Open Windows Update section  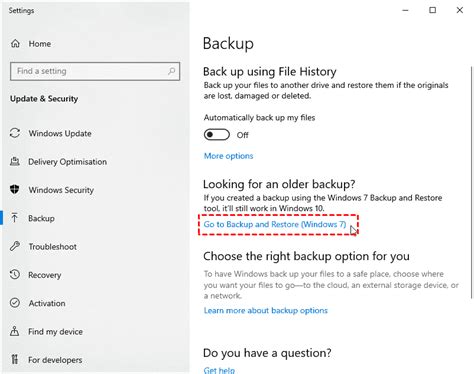click(x=60, y=133)
